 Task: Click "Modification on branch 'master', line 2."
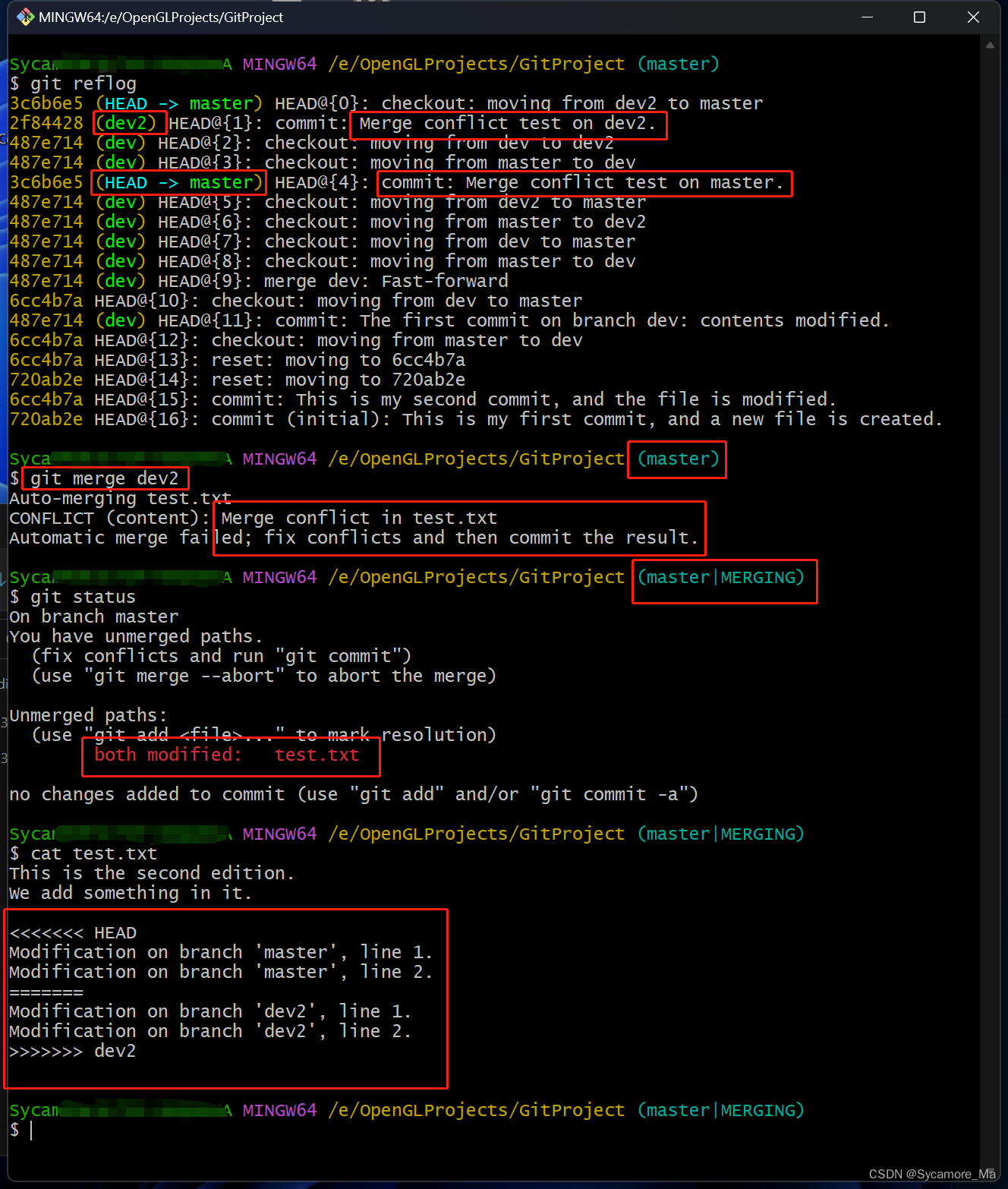coord(221,972)
